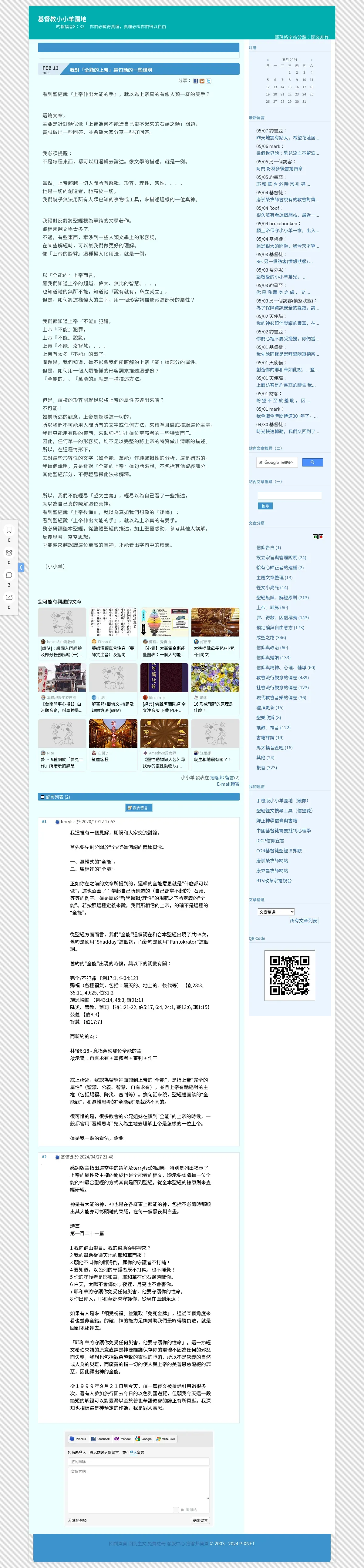Click comment number #2 permalink

click(x=44, y=1157)
